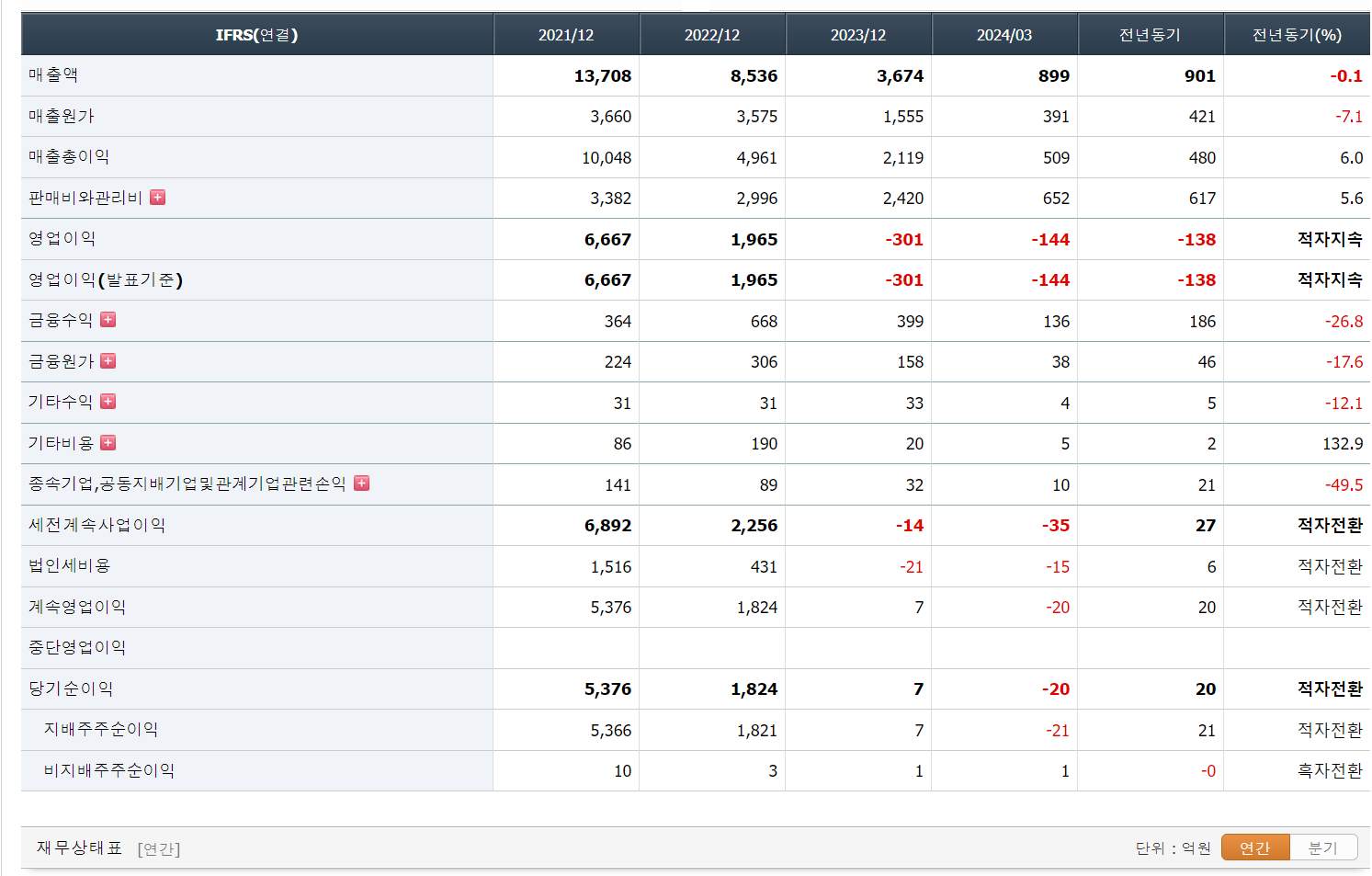Select the 당기순이익 row label

coord(71,688)
